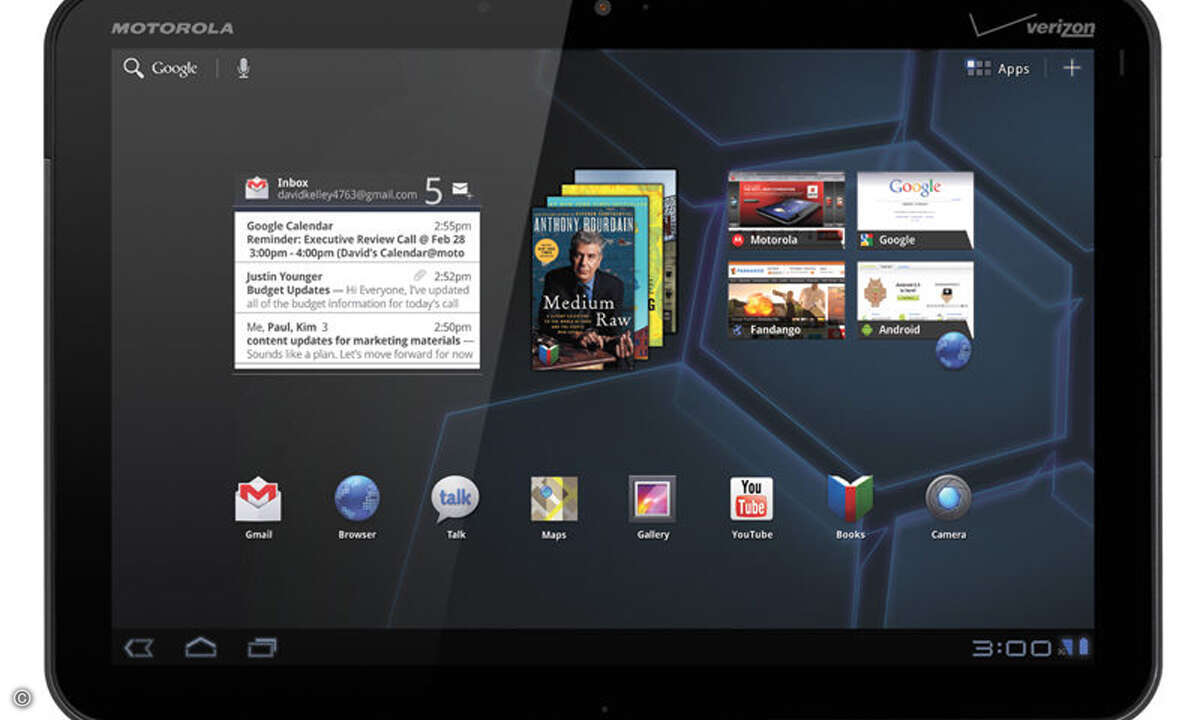Launch the Maps app

(x=554, y=499)
